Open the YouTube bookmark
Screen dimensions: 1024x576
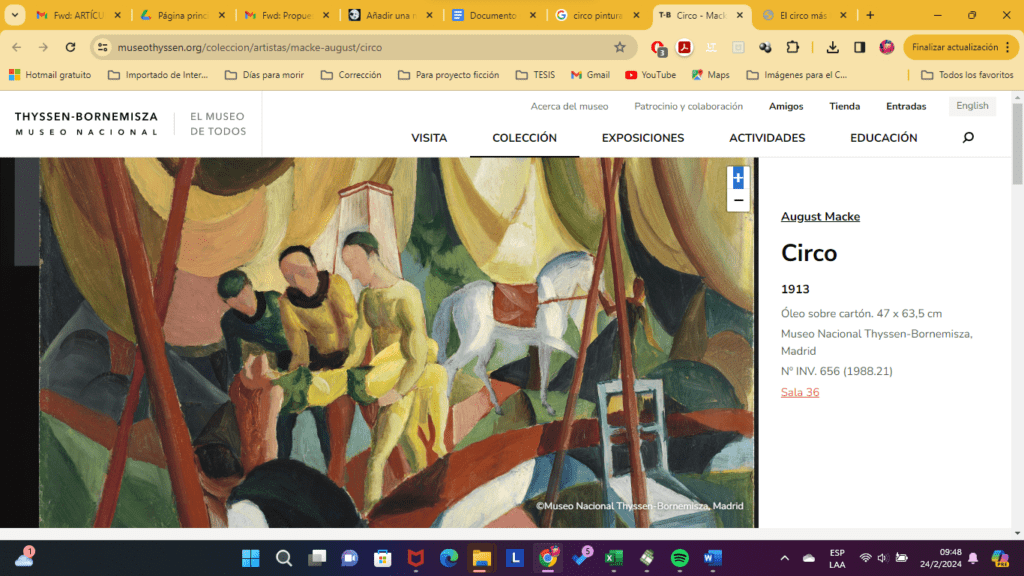point(650,75)
